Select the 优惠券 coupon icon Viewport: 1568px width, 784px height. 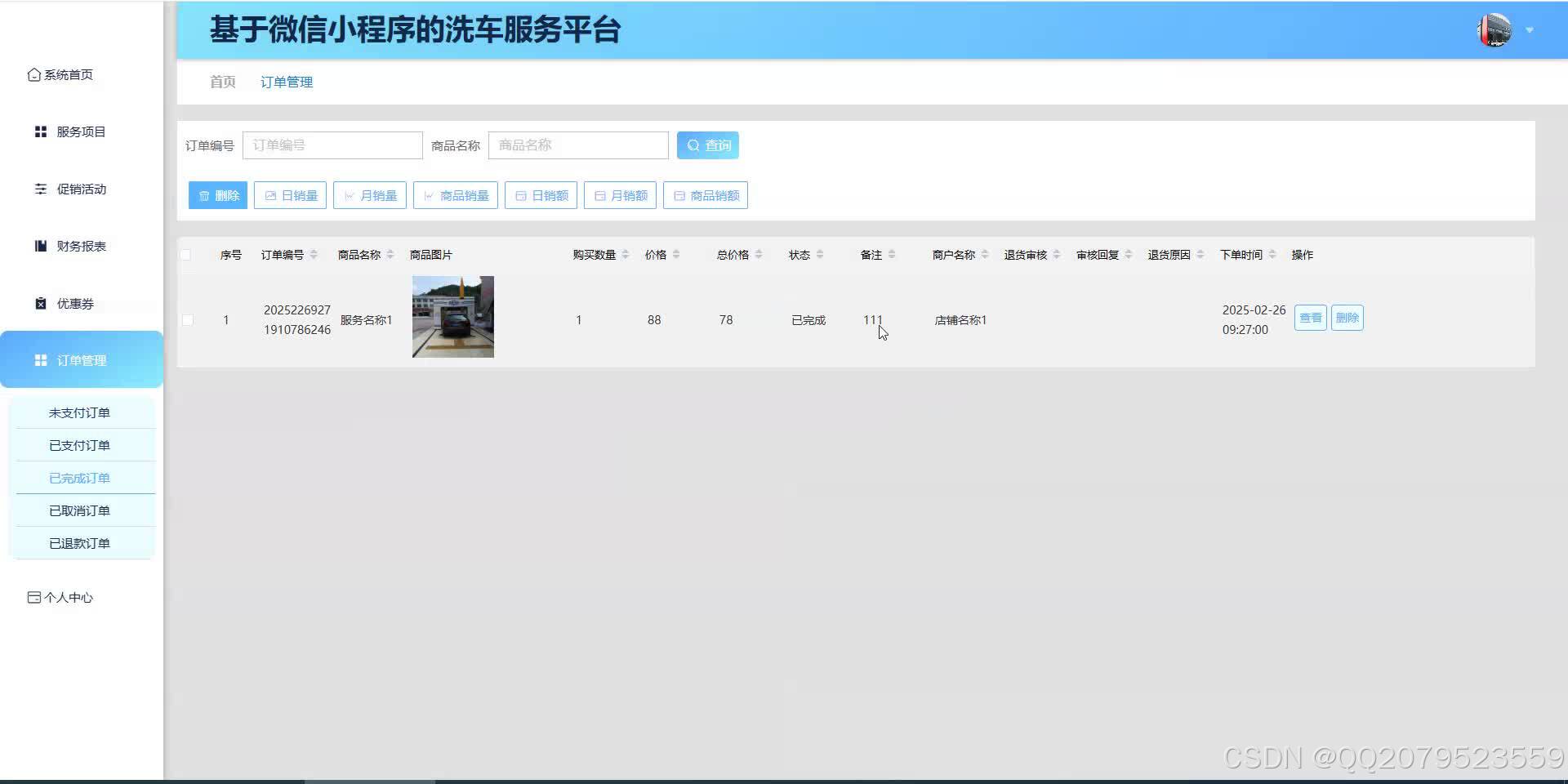pos(40,303)
